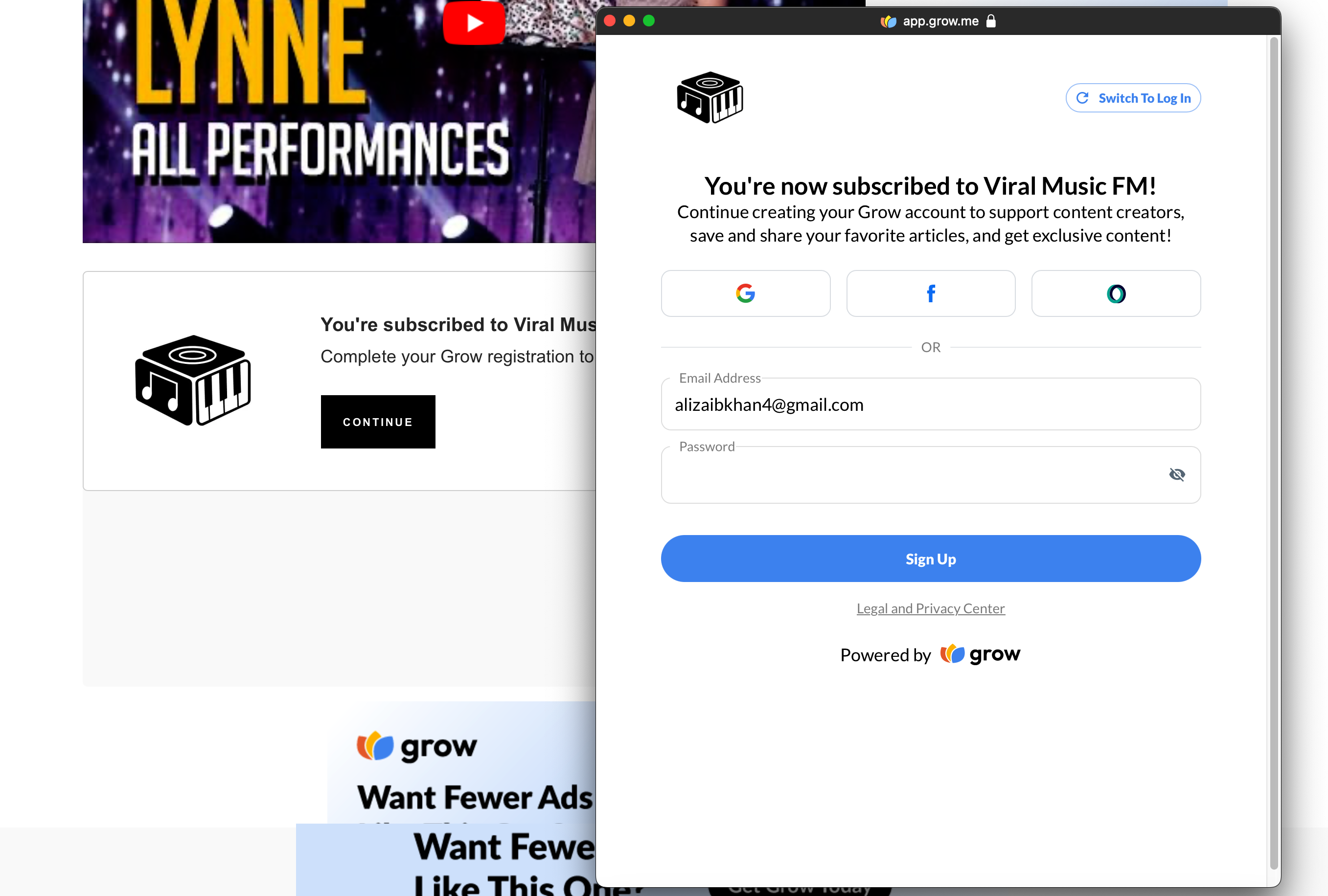Image resolution: width=1328 pixels, height=896 pixels.
Task: Sign up with the Google icon button
Action: pos(746,293)
